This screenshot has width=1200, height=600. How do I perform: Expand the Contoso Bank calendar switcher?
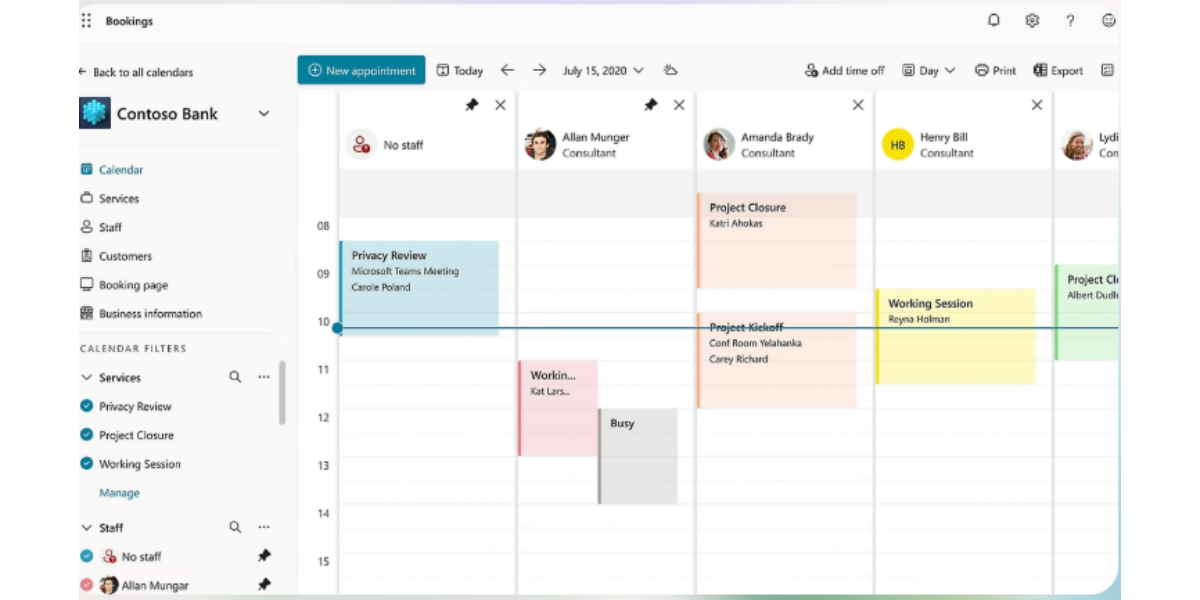coord(264,114)
